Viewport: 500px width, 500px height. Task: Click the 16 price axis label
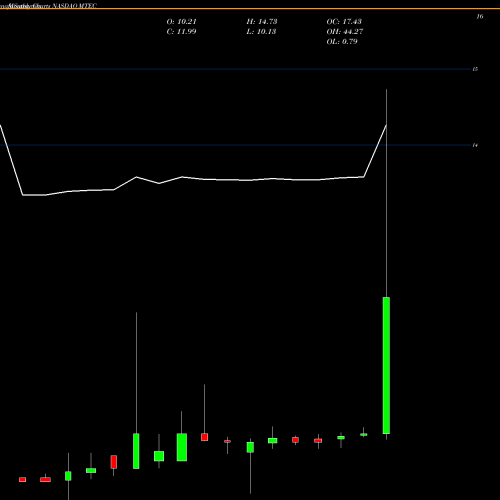(x=480, y=16)
